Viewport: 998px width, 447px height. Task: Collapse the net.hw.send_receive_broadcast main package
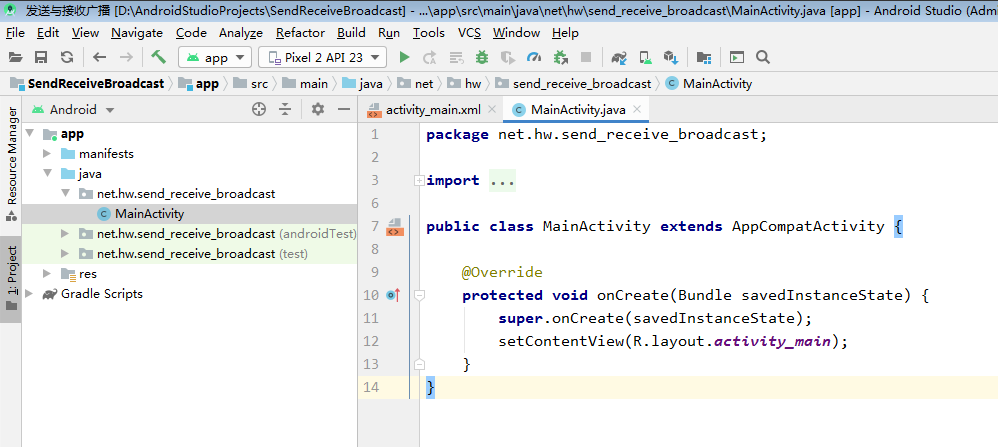(65, 194)
